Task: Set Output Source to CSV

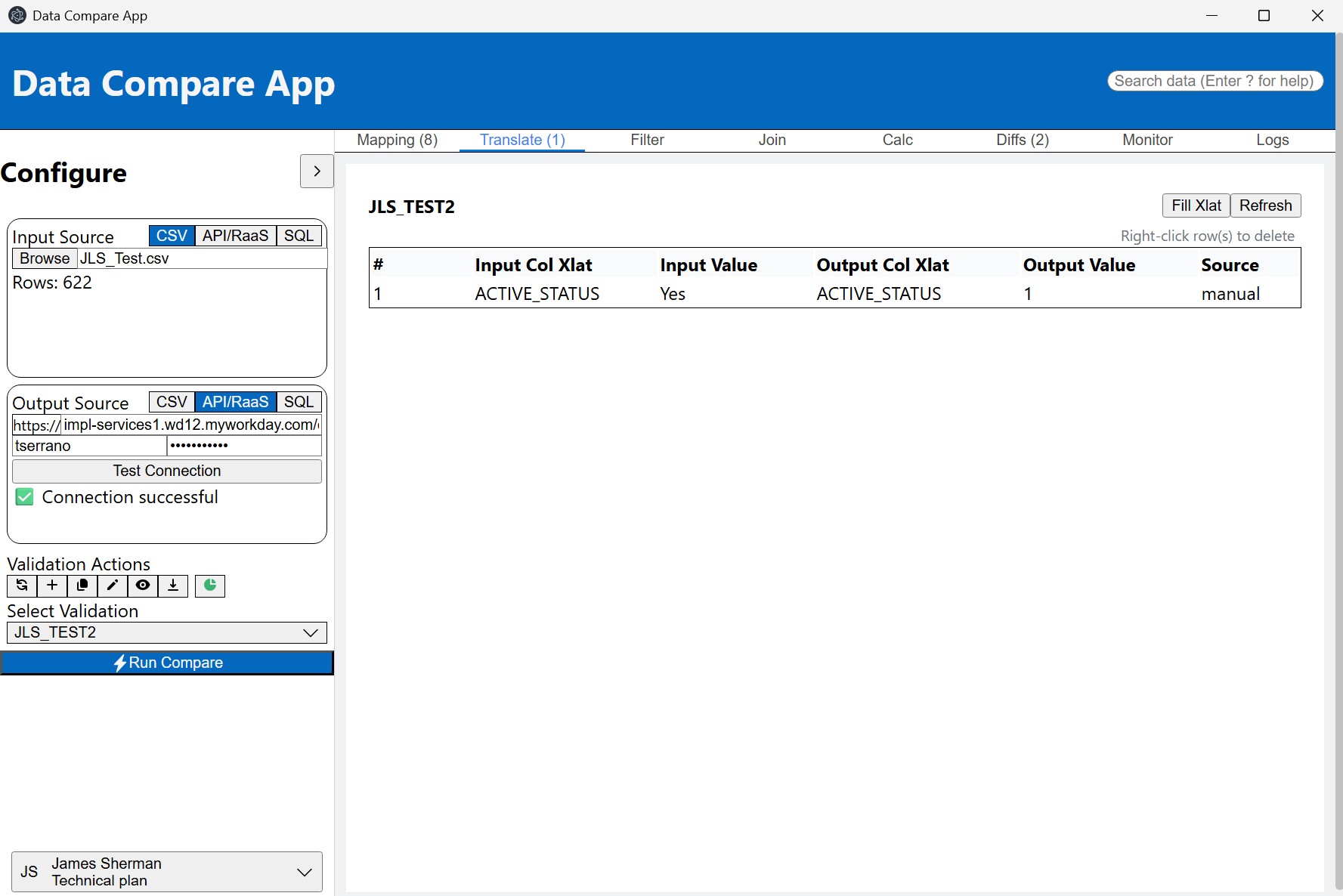Action: click(172, 402)
